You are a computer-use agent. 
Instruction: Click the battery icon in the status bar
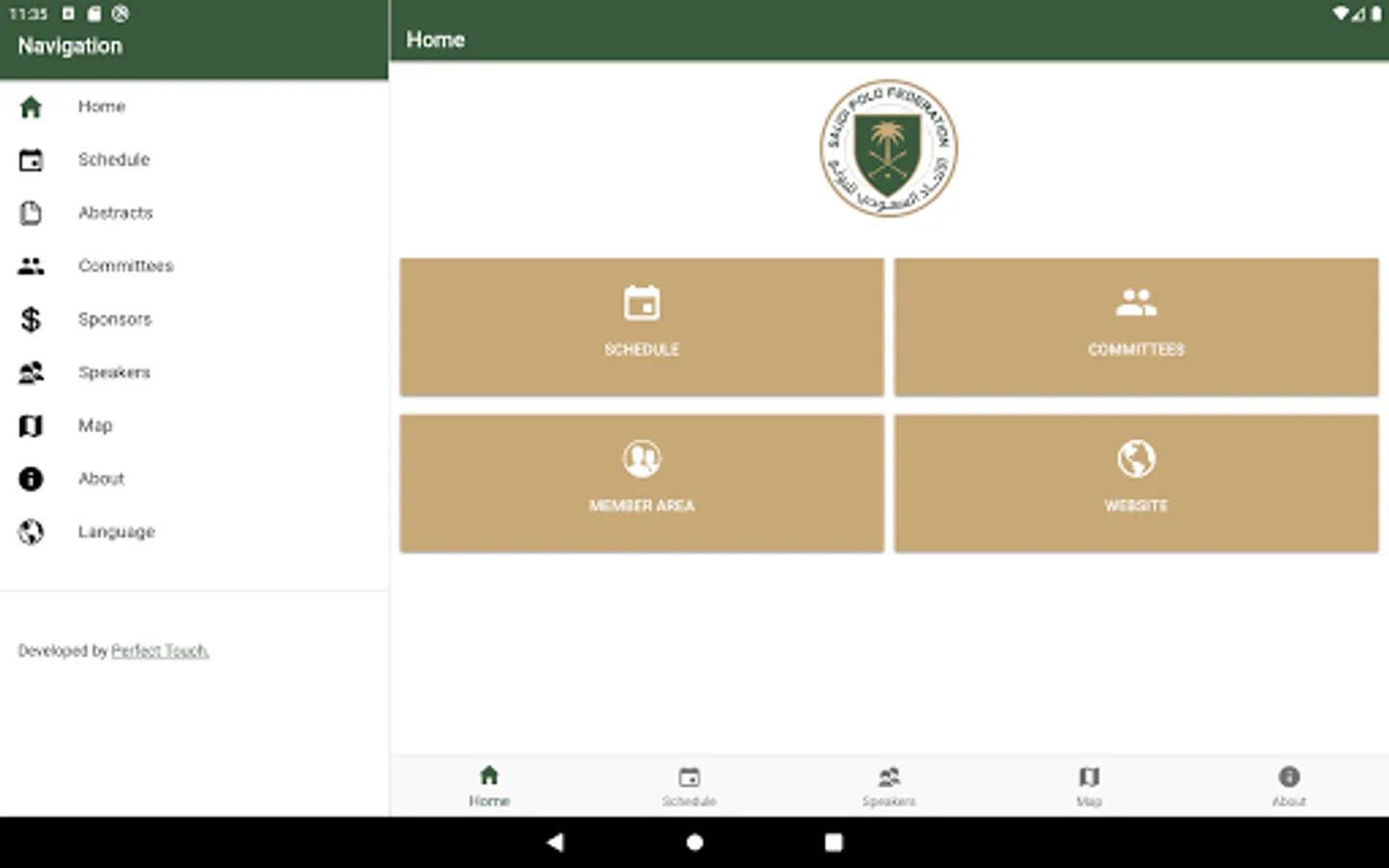tap(1375, 14)
